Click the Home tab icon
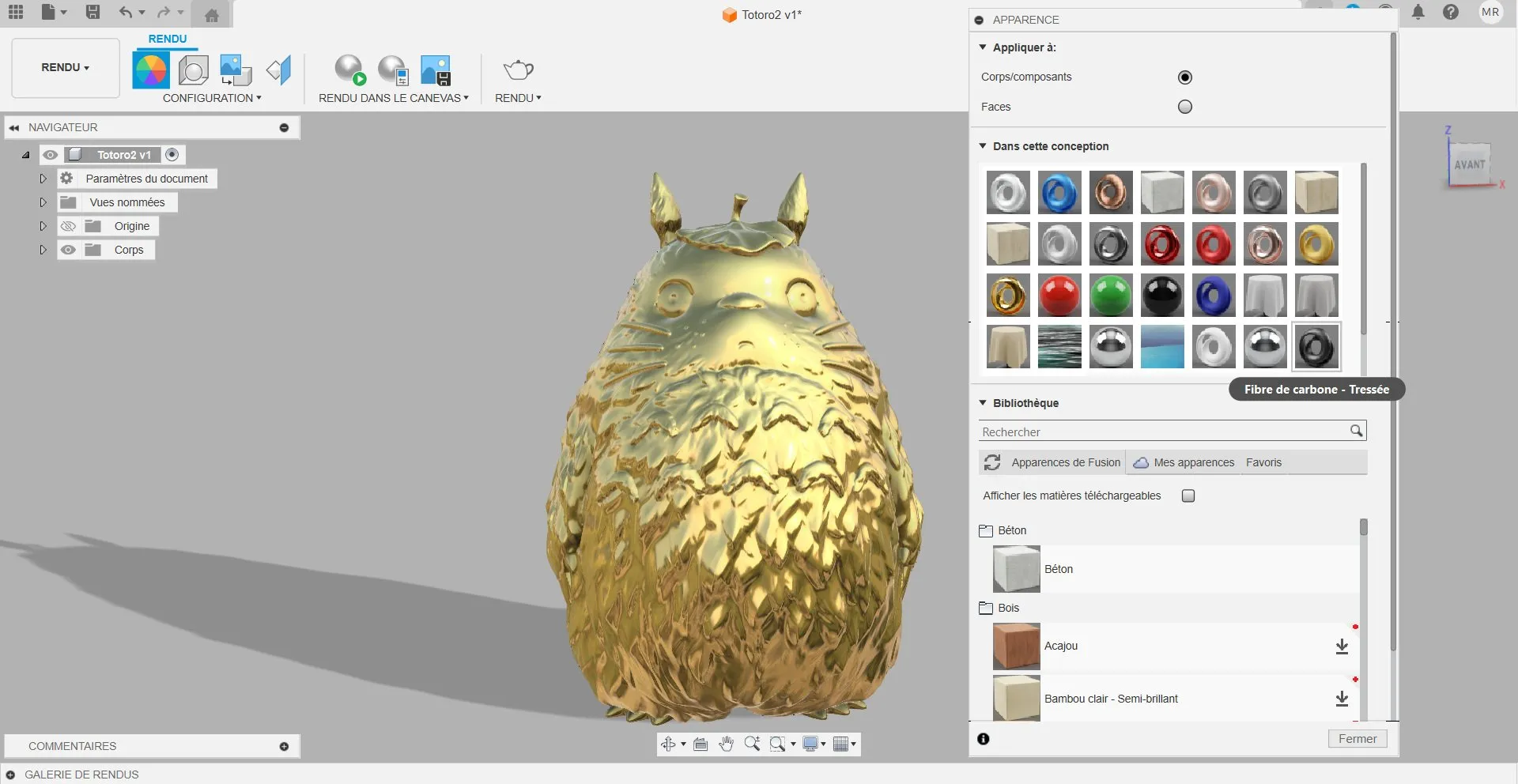The image size is (1518, 784). (212, 15)
